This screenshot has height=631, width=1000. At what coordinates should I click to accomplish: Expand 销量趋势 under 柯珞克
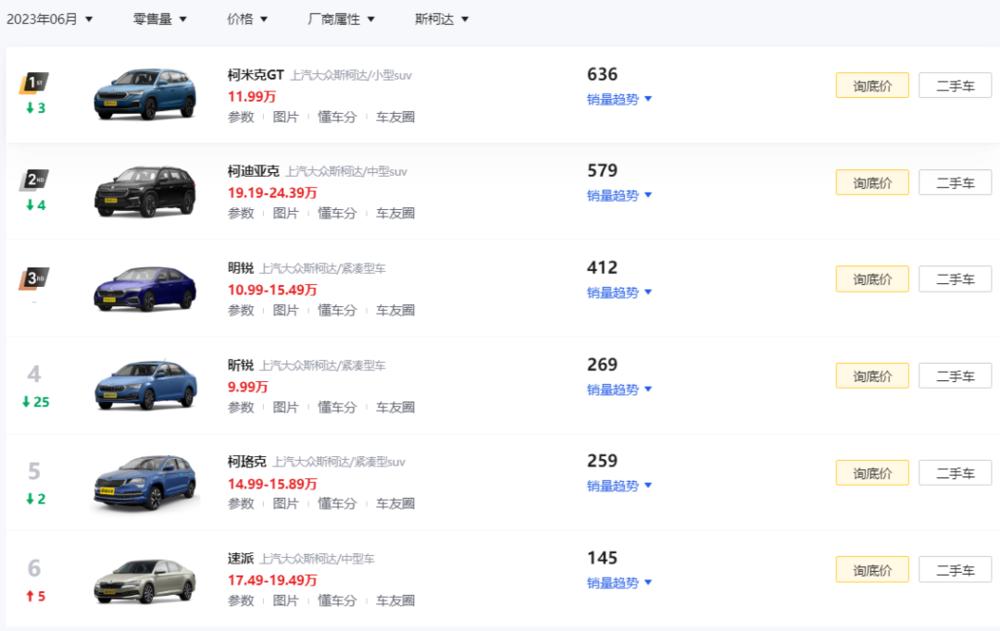point(614,487)
